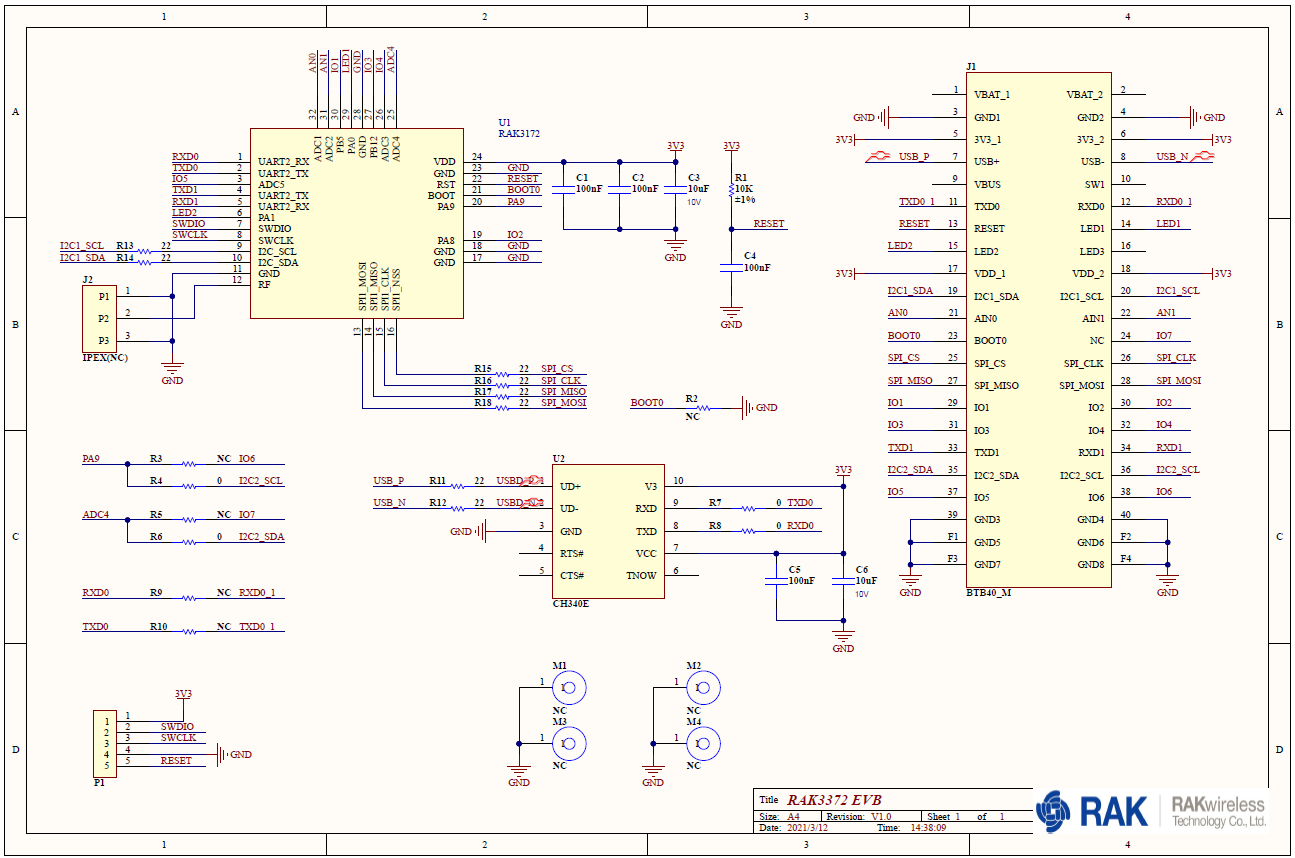Click the IPEX(NC) label
1295x858 pixels.
coord(104,358)
